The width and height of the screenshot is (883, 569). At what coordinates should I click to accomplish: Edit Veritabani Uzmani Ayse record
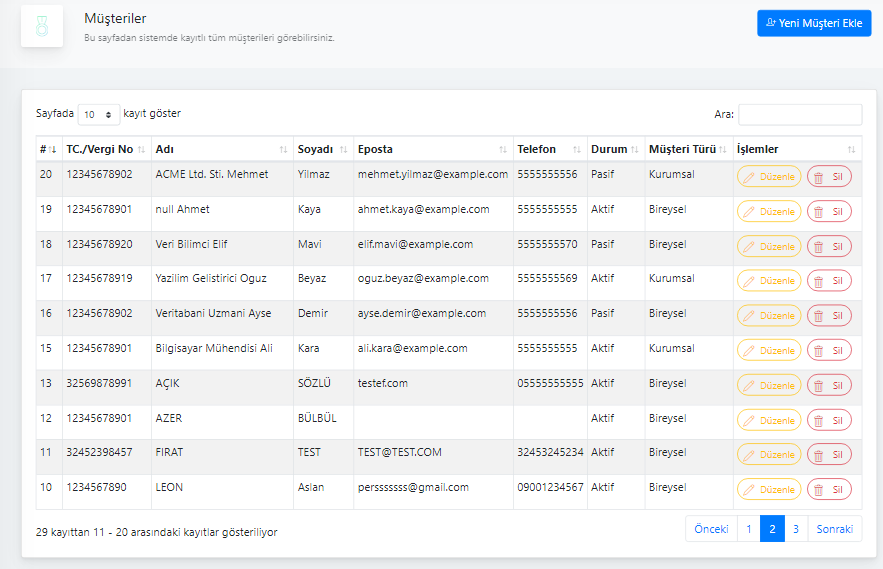point(769,315)
